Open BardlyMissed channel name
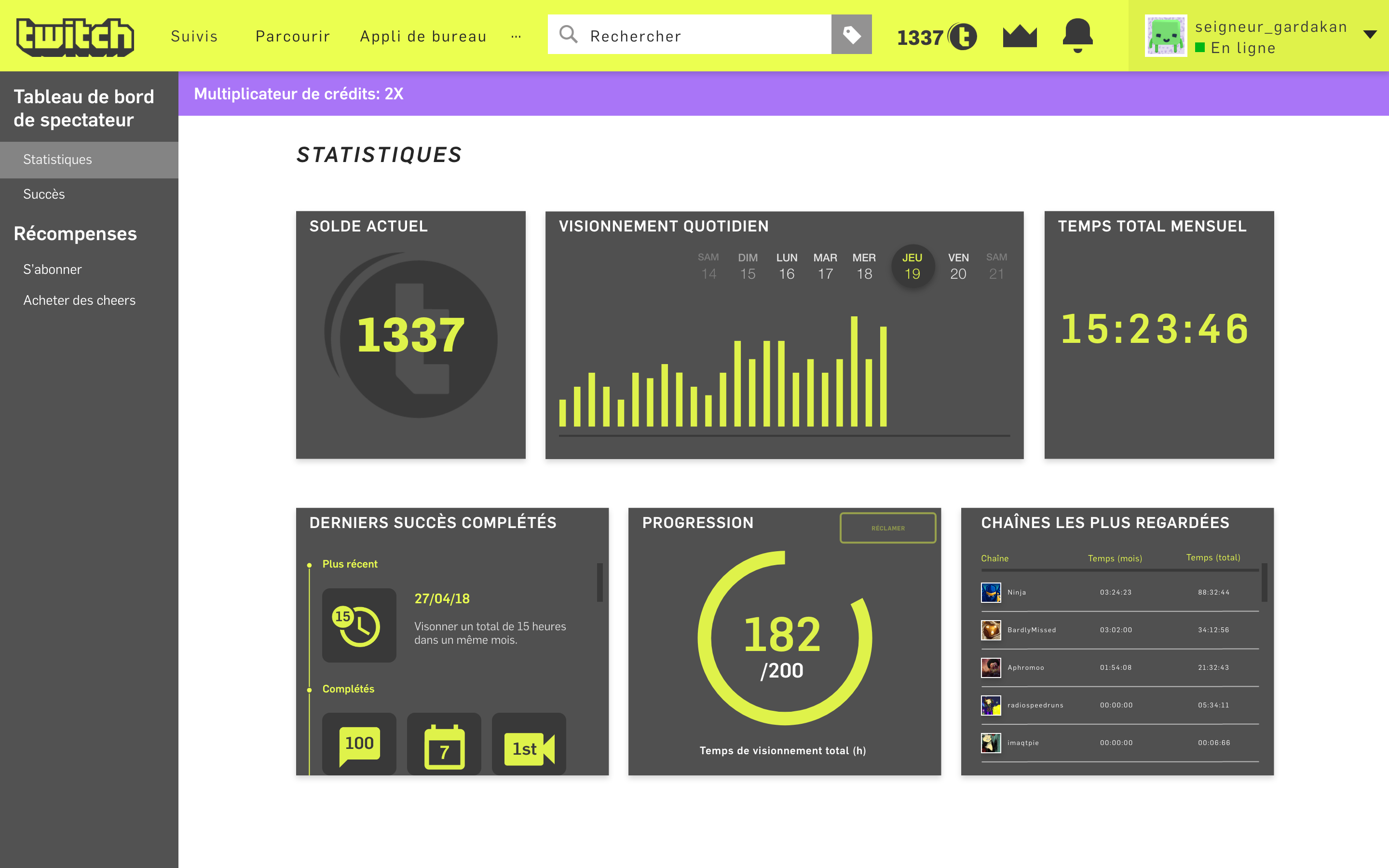Screen dimensions: 1389x868 [x=1032, y=630]
